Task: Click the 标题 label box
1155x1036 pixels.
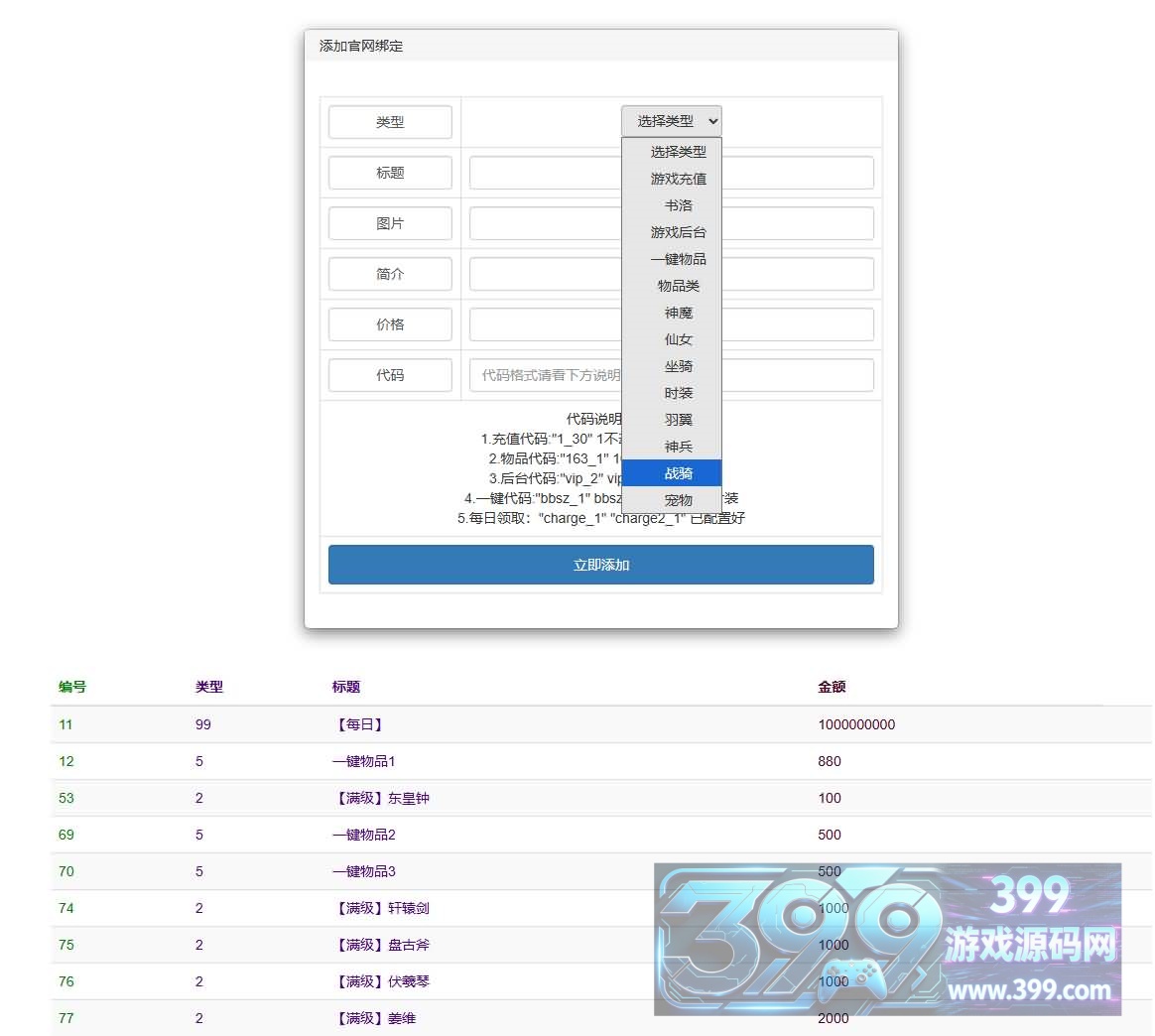Action: (390, 173)
